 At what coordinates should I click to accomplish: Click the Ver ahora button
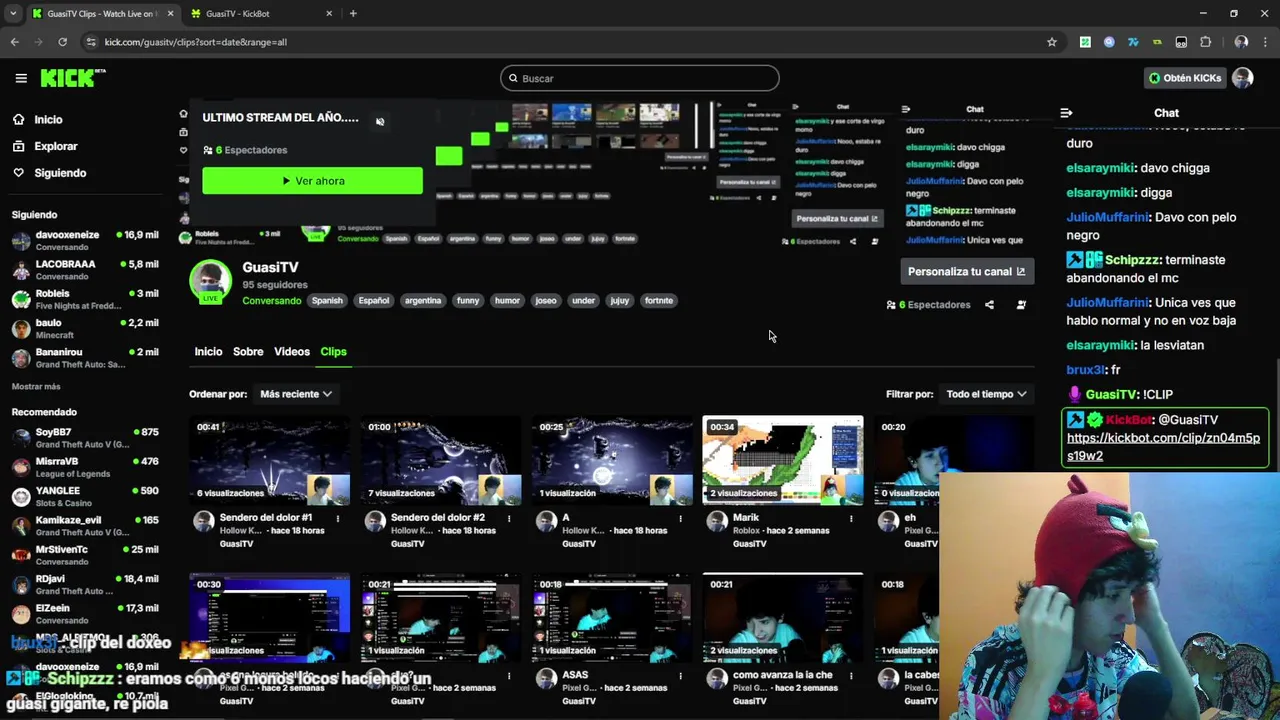[312, 181]
